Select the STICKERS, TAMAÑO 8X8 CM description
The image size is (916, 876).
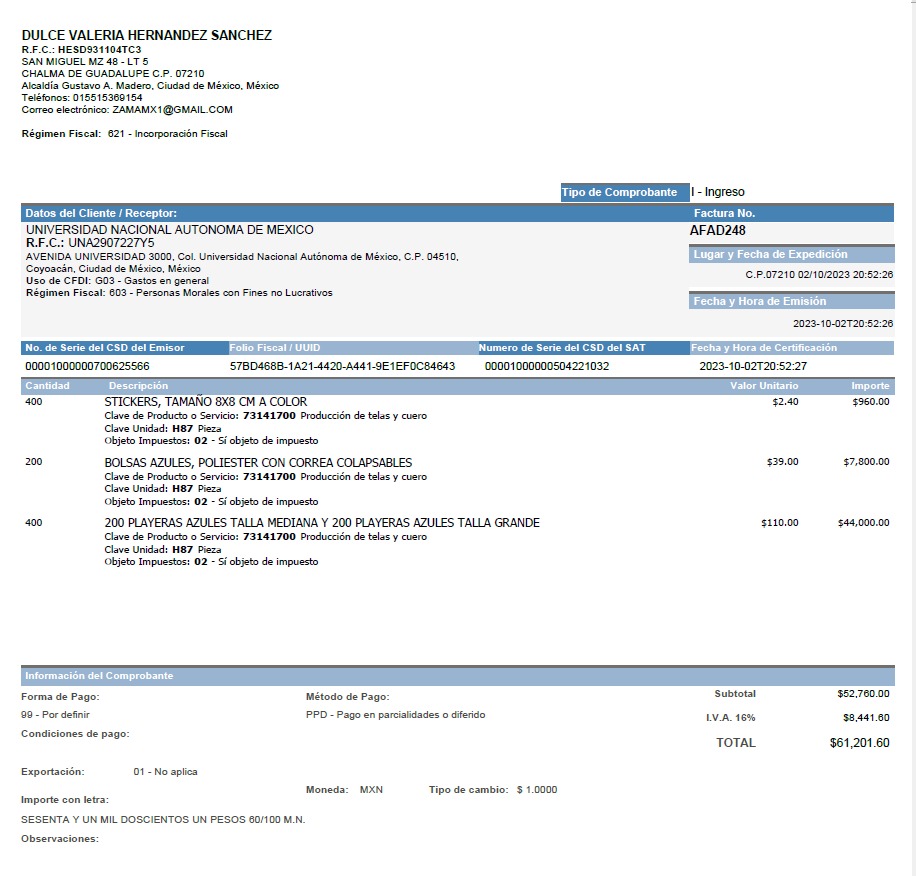pyautogui.click(x=206, y=402)
